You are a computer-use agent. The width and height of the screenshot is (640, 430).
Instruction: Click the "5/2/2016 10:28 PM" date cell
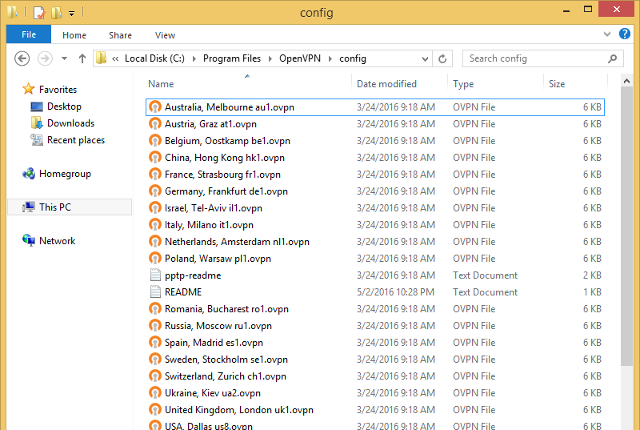coord(395,292)
